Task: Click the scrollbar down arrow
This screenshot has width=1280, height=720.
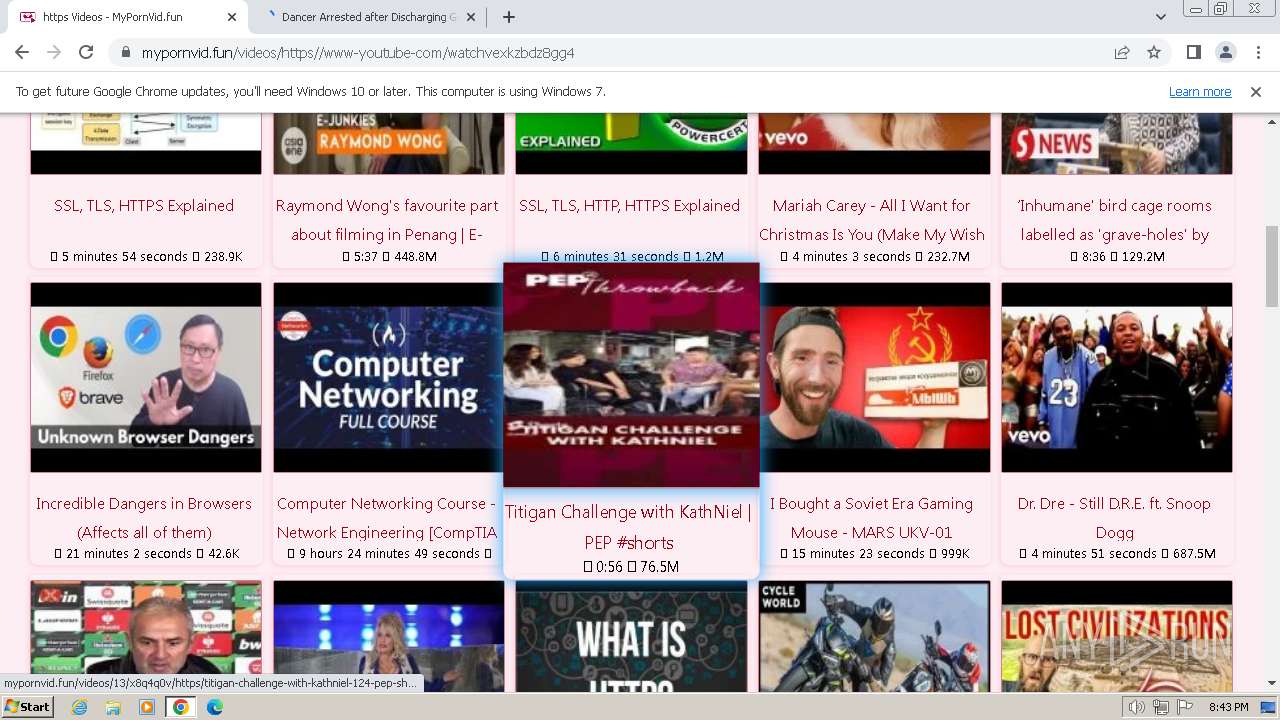Action: pos(1272,684)
